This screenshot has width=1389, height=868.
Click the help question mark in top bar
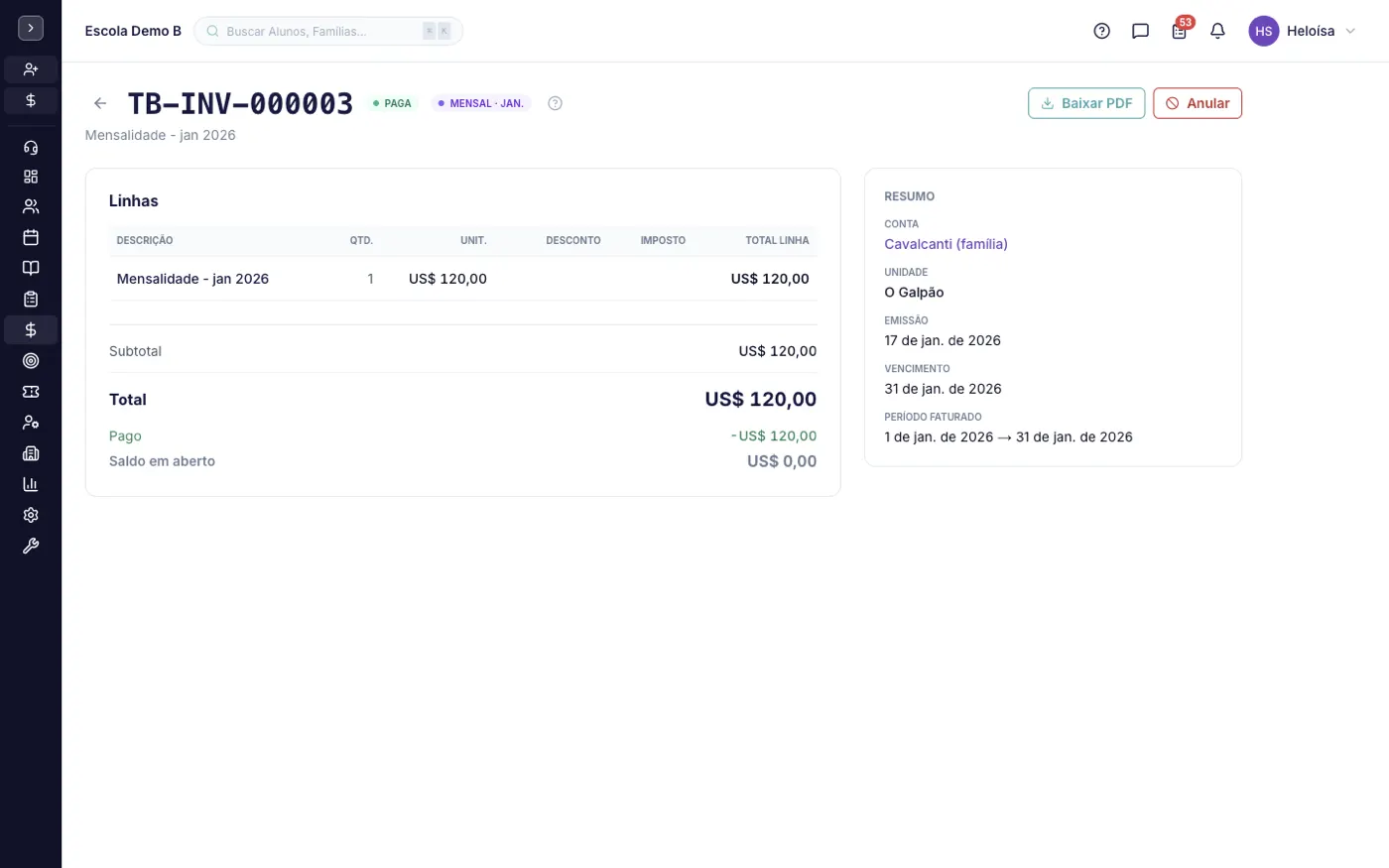pyautogui.click(x=1101, y=31)
